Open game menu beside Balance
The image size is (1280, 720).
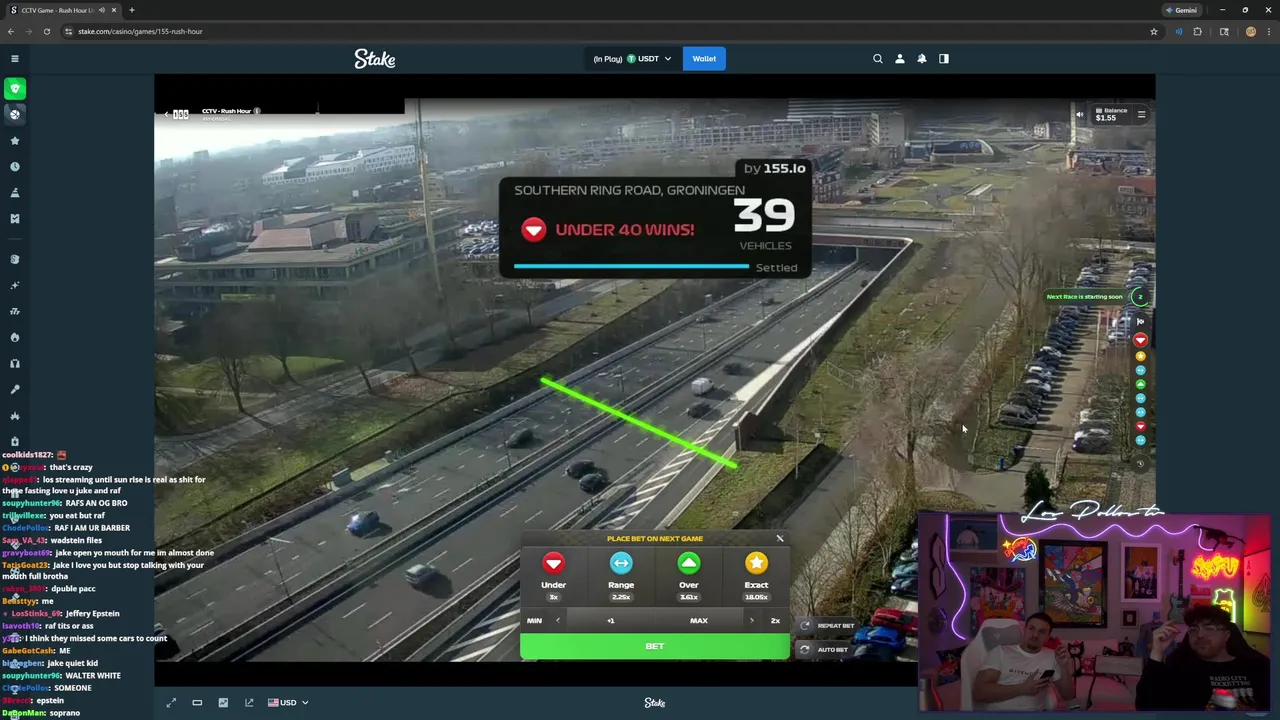[1141, 115]
